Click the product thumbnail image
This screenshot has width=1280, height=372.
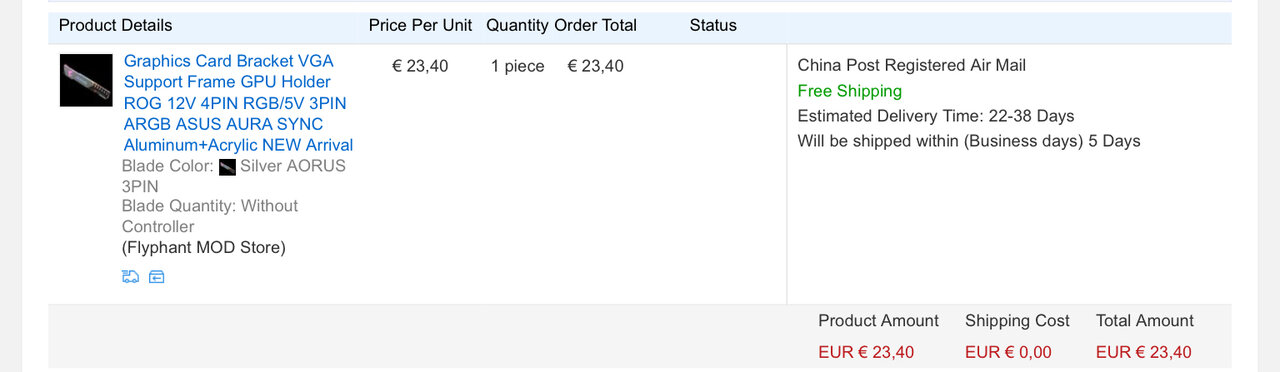click(x=86, y=80)
